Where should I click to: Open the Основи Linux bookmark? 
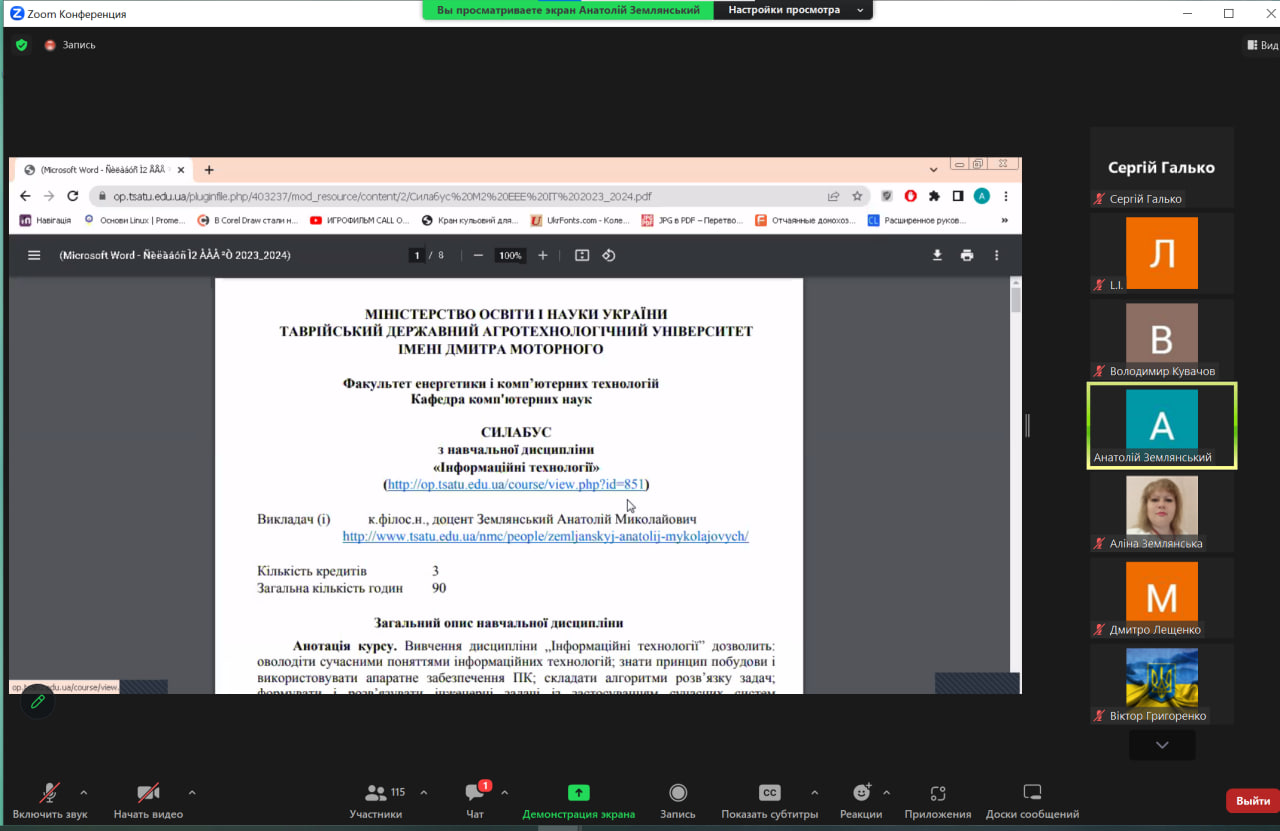click(135, 220)
